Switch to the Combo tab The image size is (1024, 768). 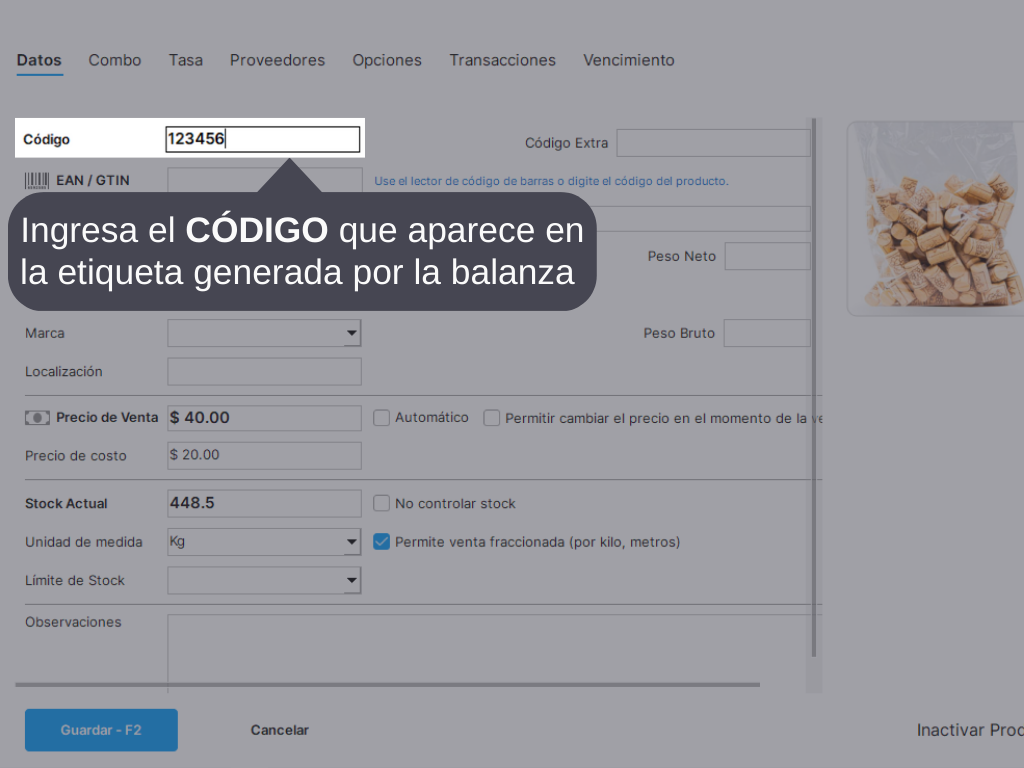click(x=114, y=60)
